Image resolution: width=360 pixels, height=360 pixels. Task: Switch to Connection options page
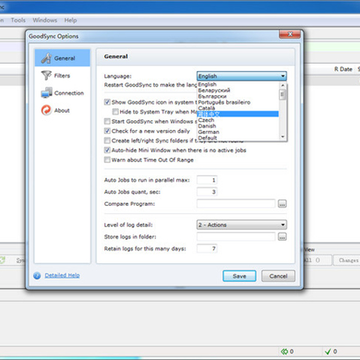[x=62, y=93]
